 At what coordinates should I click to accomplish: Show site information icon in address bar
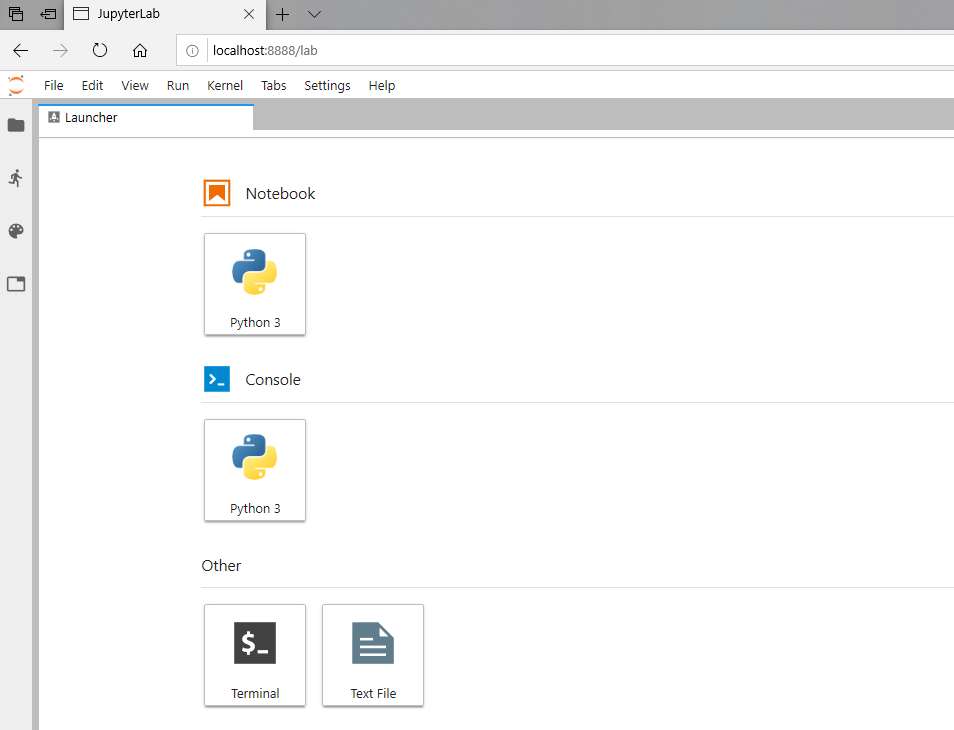[x=192, y=51]
